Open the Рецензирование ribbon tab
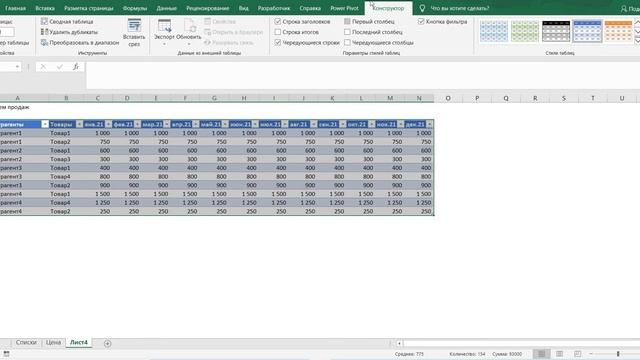The height and width of the screenshot is (360, 640). pyautogui.click(x=208, y=8)
